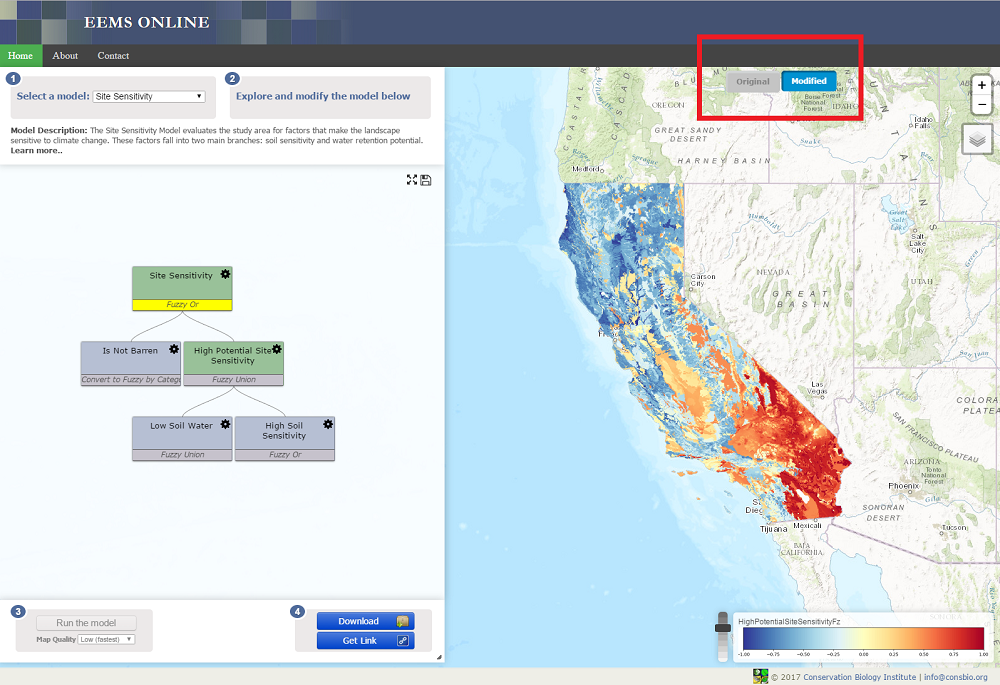Open gear on High Soil Sensitivity node
Image resolution: width=1000 pixels, height=685 pixels.
328,424
